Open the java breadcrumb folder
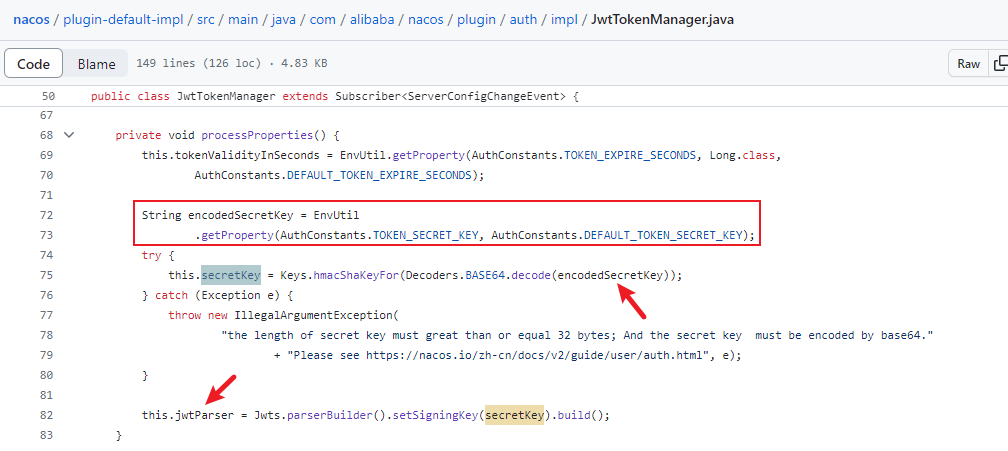 click(x=284, y=19)
